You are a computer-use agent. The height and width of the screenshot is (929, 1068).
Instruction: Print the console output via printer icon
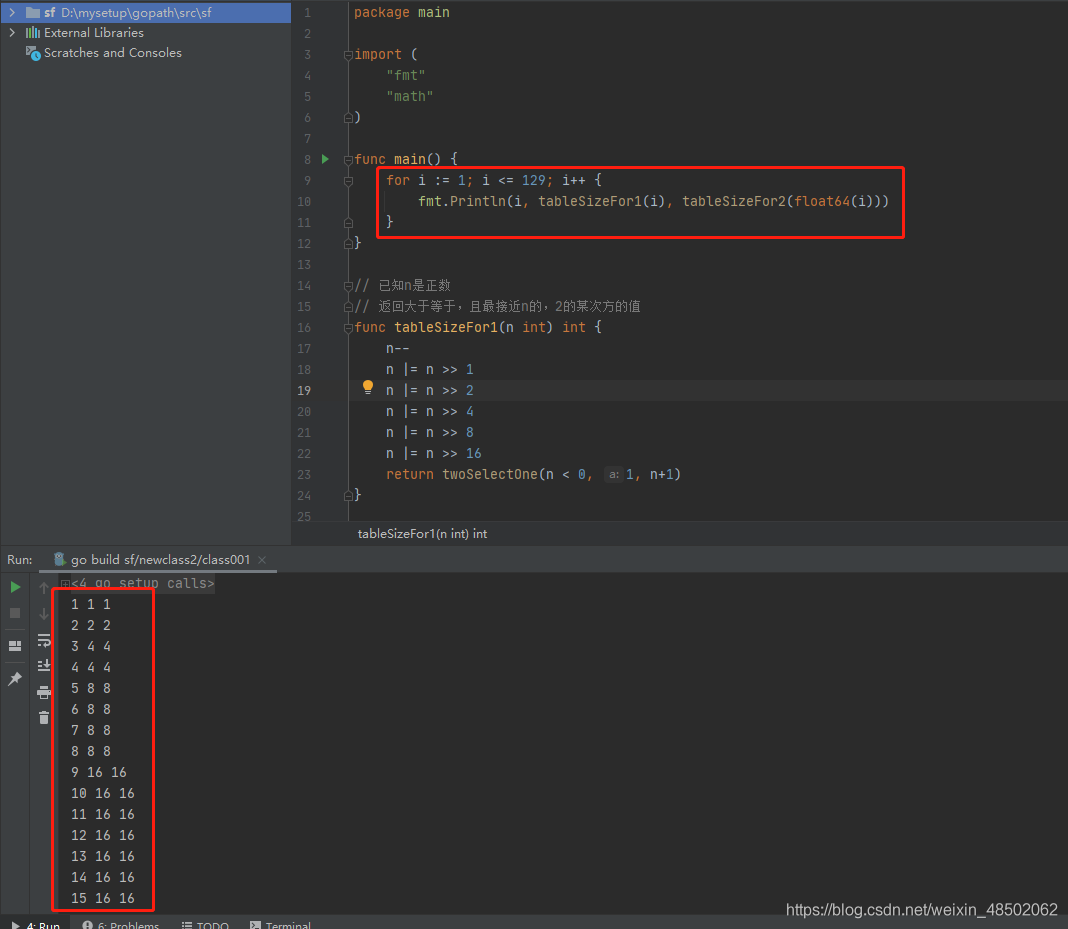pyautogui.click(x=44, y=692)
